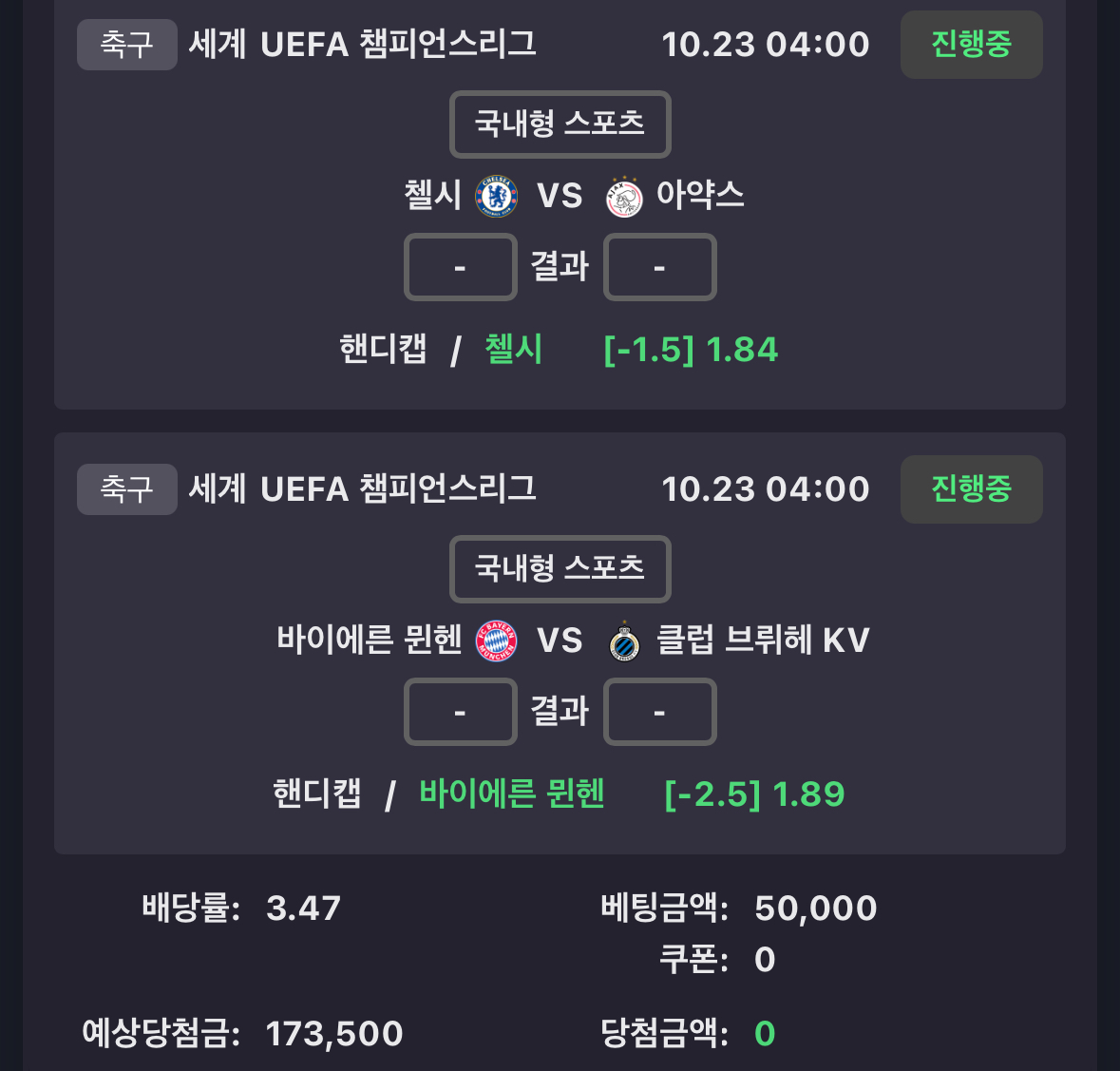Click the 아약스 team name

point(700,196)
